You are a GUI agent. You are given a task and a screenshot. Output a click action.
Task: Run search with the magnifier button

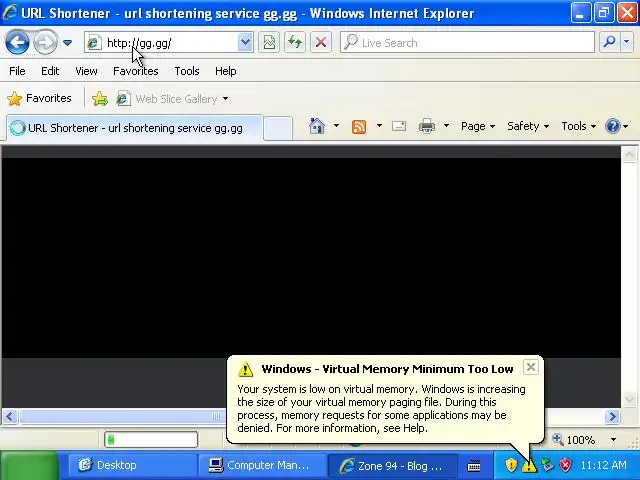pos(609,42)
